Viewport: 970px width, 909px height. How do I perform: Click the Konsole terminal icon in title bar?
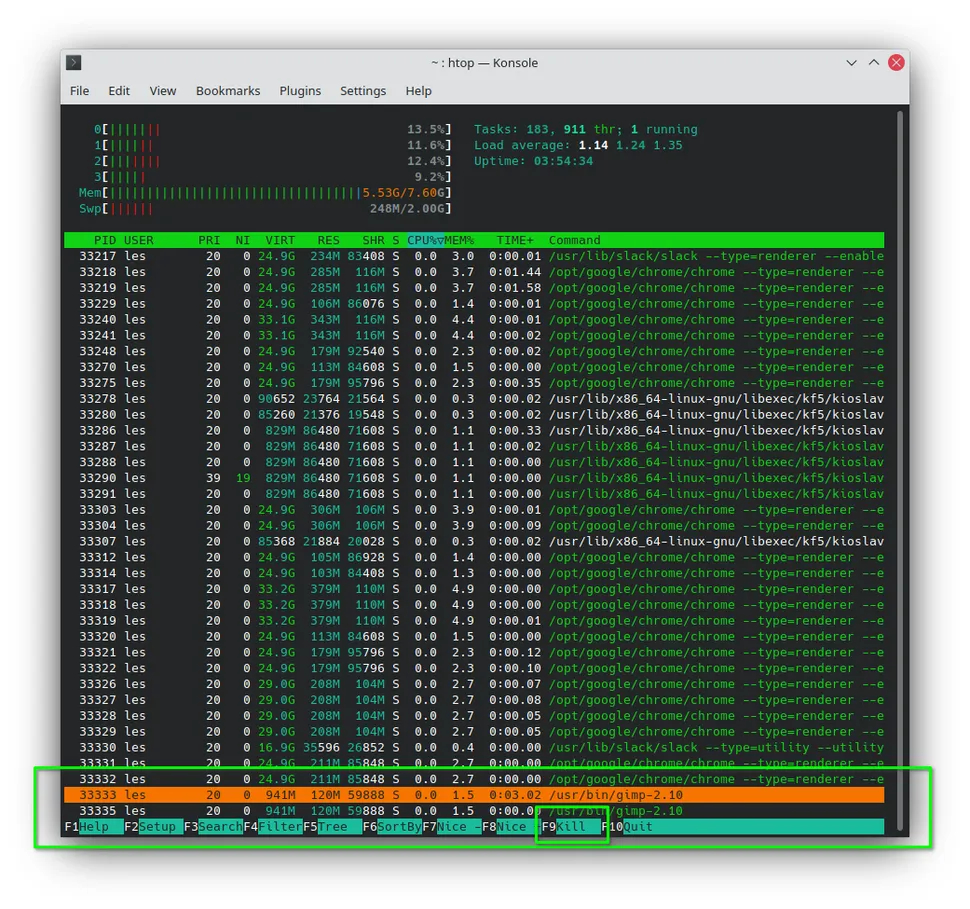(74, 63)
